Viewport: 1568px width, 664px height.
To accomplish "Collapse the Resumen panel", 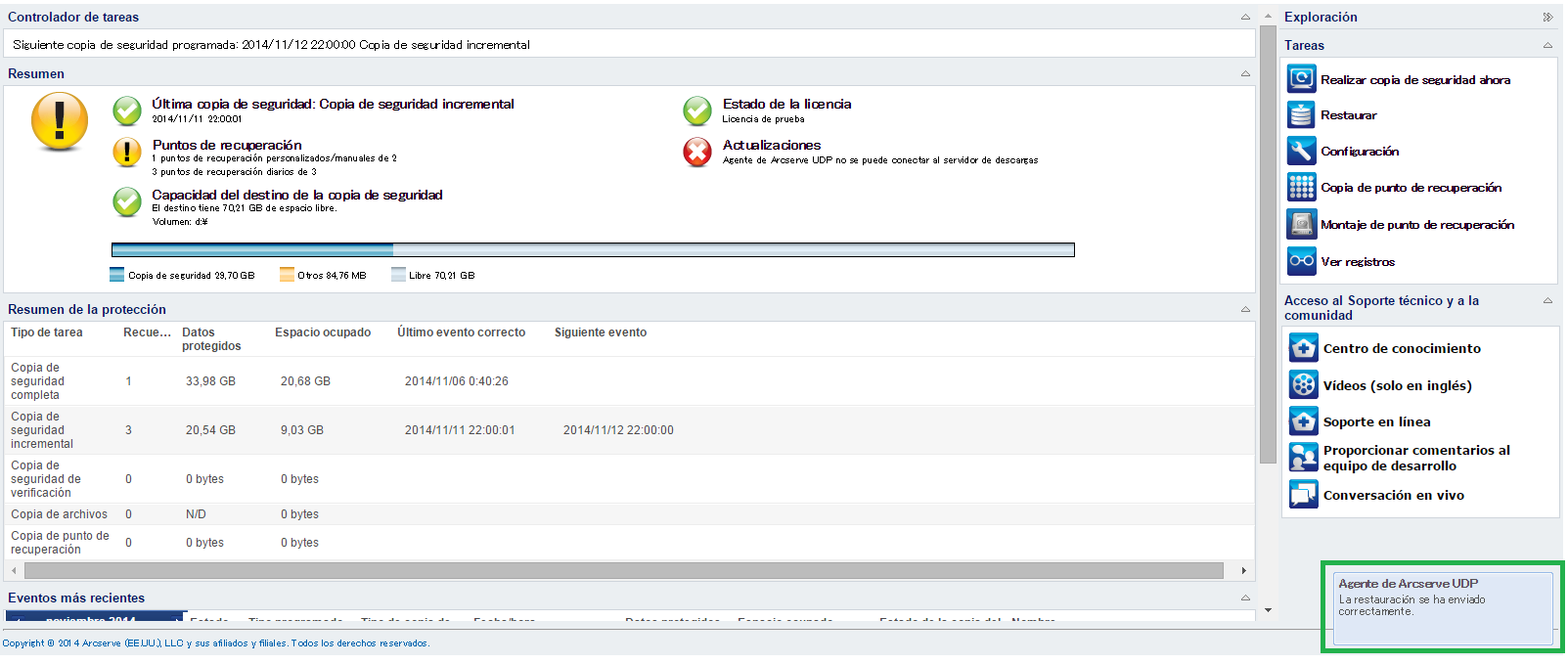I will [1245, 73].
